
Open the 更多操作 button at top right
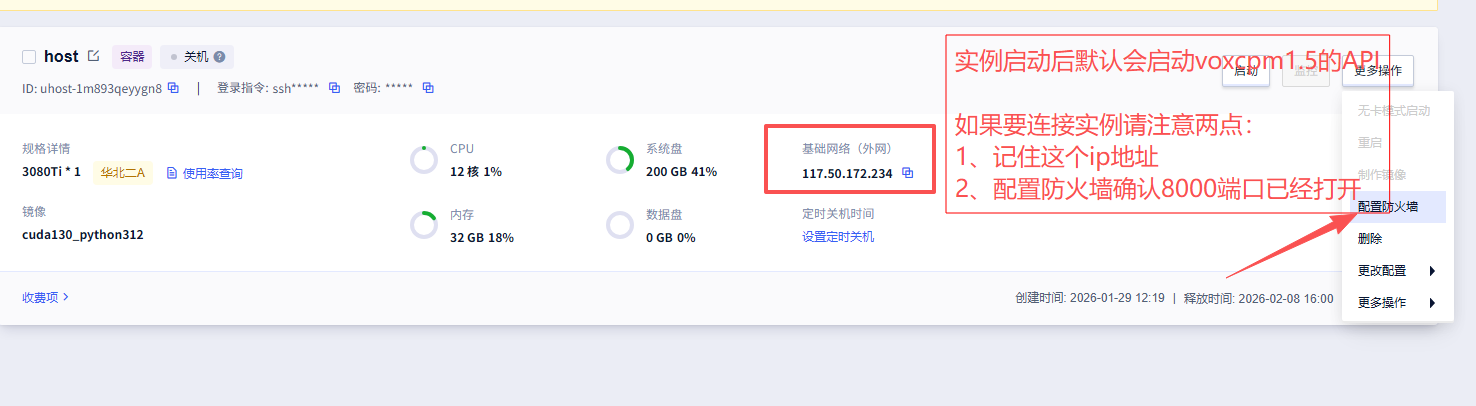1378,71
